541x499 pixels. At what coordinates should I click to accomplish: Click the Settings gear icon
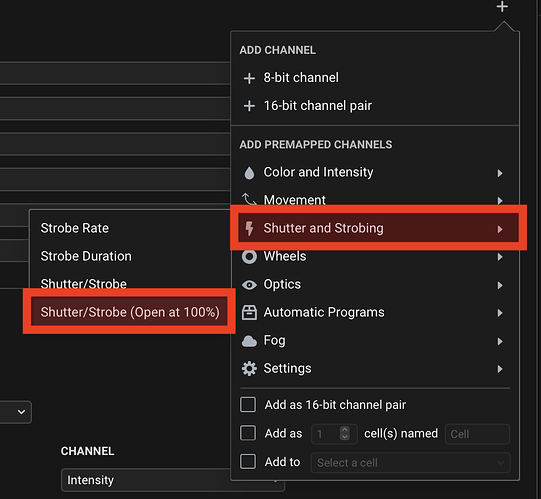coord(249,369)
